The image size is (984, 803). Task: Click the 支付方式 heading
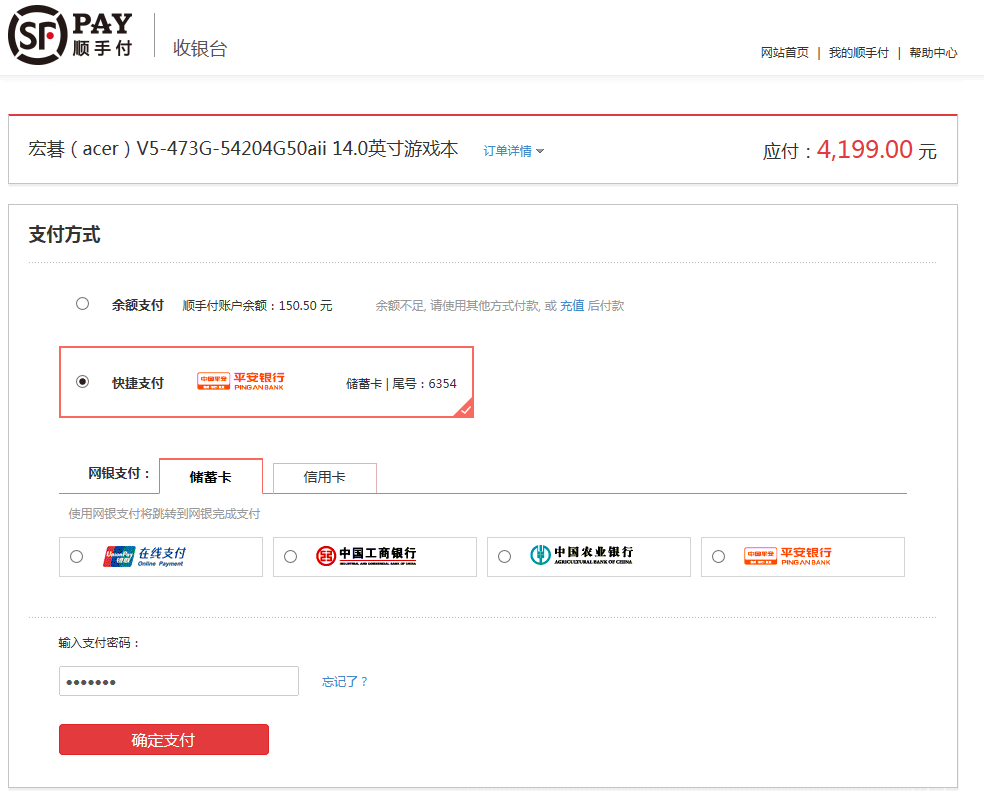[65, 235]
